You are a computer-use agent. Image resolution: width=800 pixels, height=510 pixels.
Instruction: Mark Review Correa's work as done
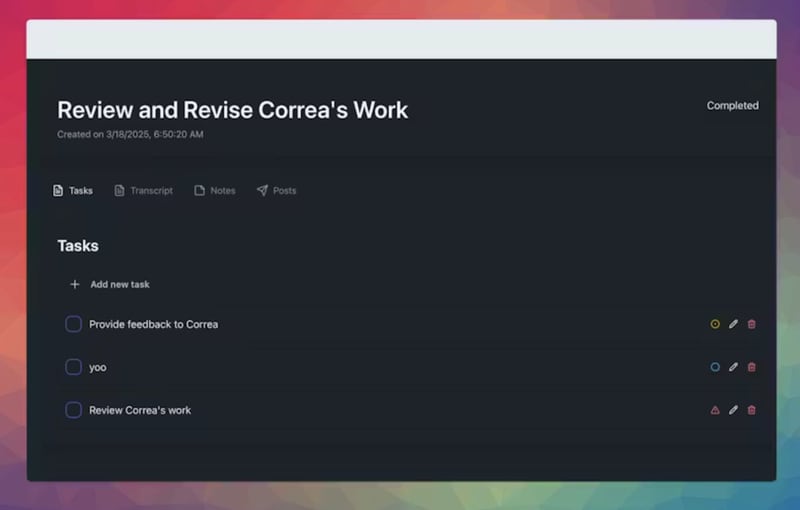click(73, 410)
